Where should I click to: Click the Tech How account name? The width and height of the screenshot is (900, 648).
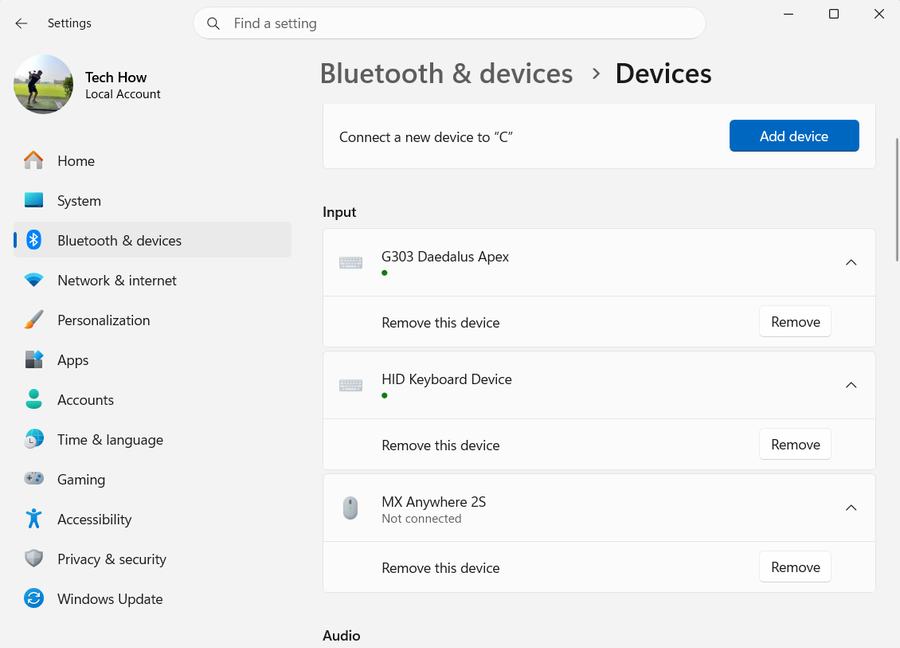(116, 77)
